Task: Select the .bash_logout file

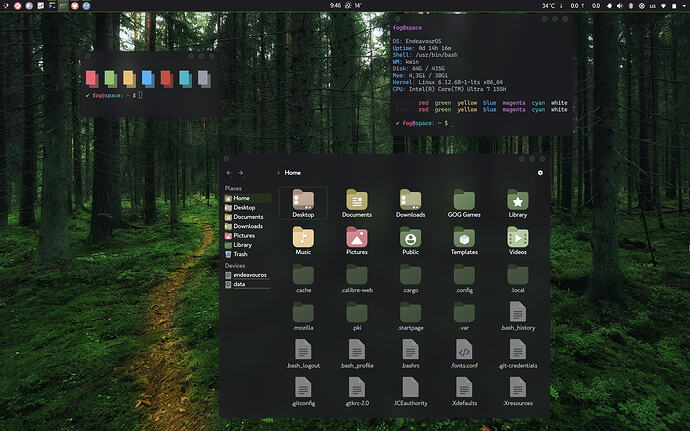Action: [x=303, y=354]
